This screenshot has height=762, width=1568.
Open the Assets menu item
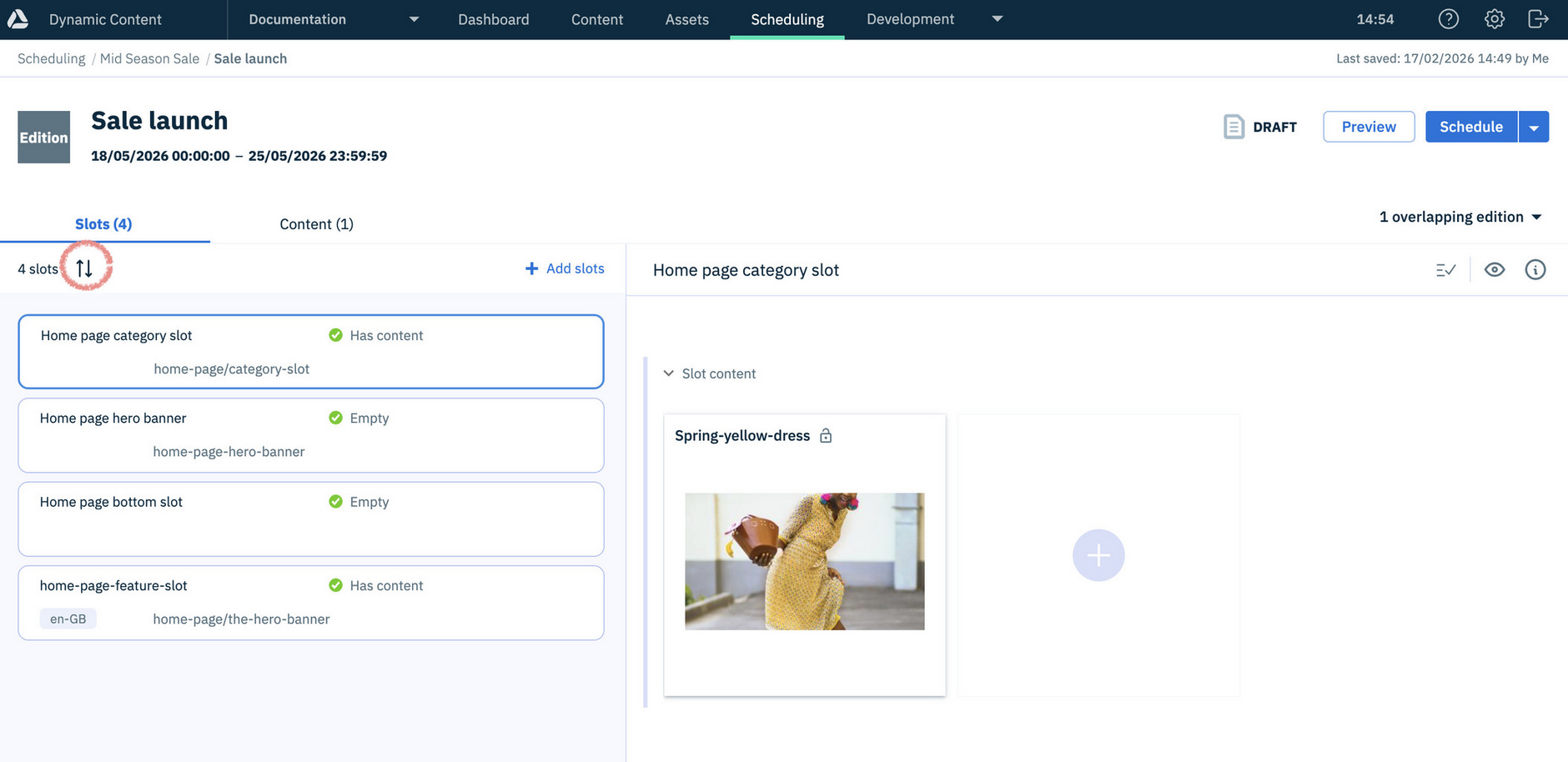click(686, 19)
